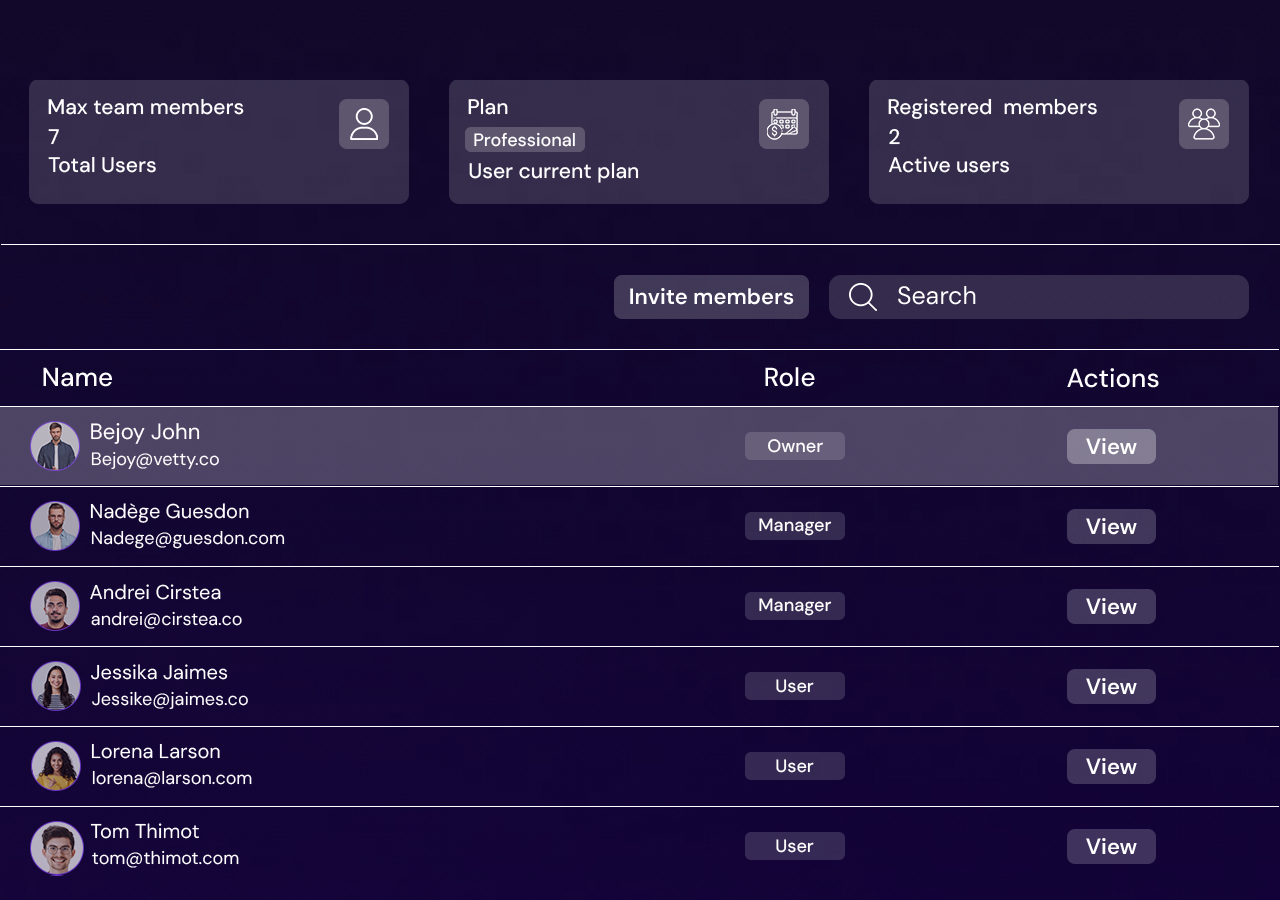Open Jessika Jaimes's View action
Viewport: 1280px width, 900px height.
[x=1111, y=687]
